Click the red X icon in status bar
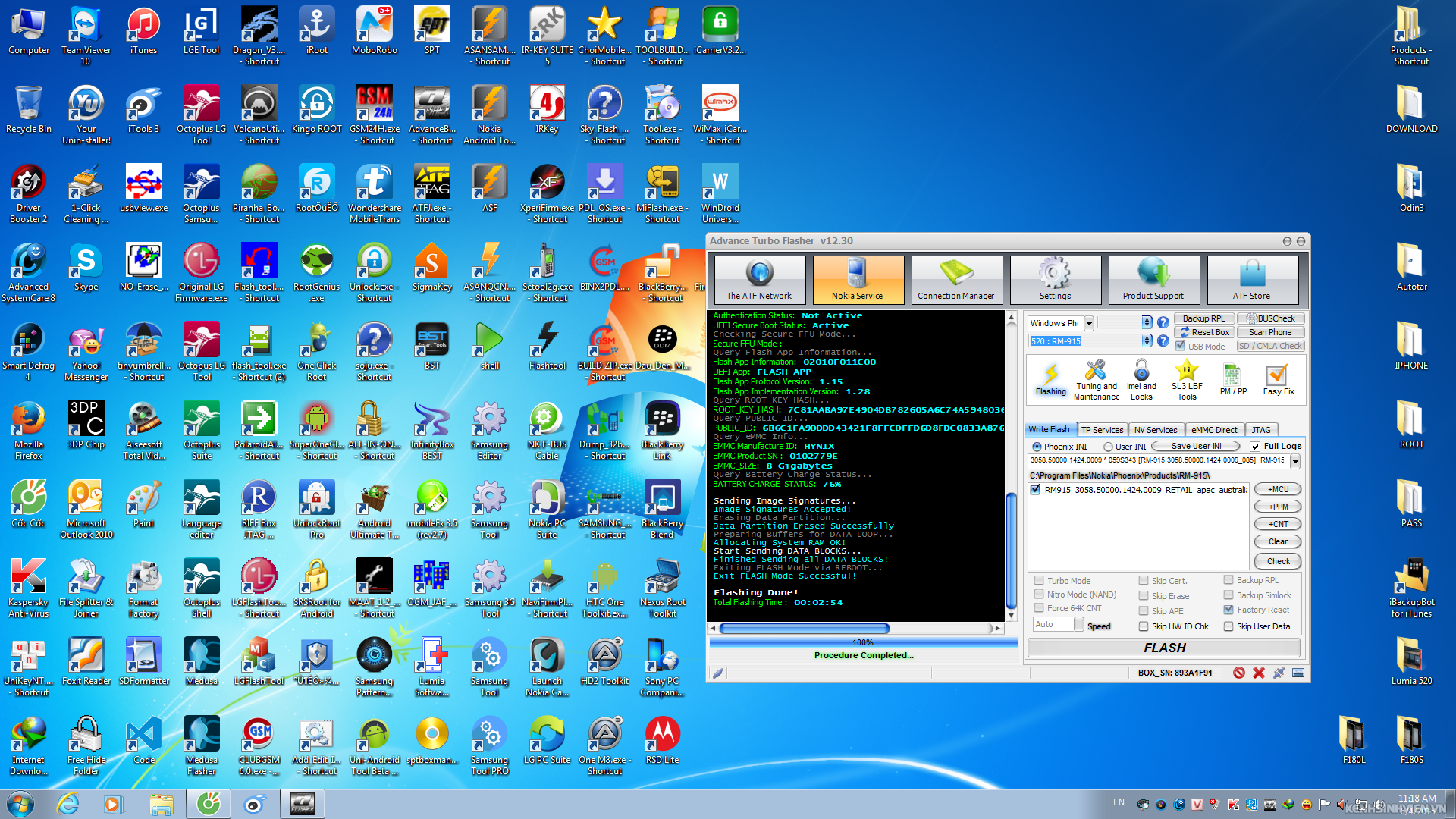1456x819 pixels. [1259, 673]
